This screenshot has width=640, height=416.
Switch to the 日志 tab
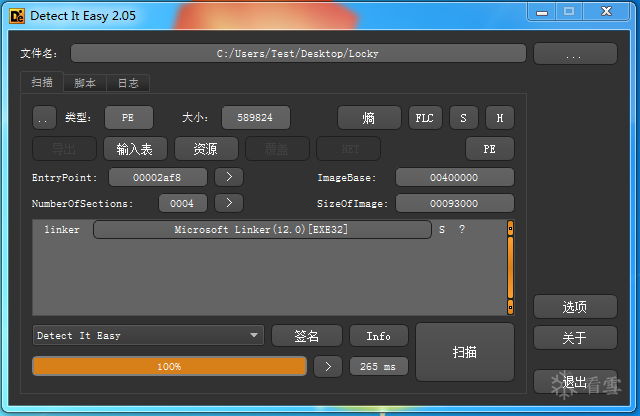(x=128, y=83)
